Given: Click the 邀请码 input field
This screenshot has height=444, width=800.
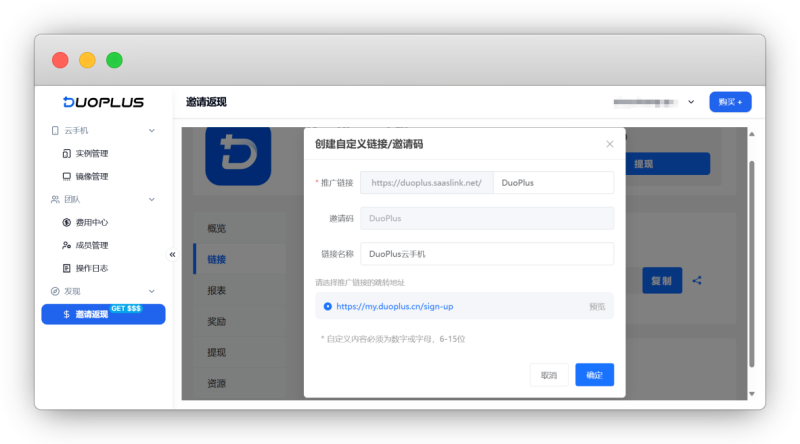Looking at the screenshot, I should [x=487, y=218].
